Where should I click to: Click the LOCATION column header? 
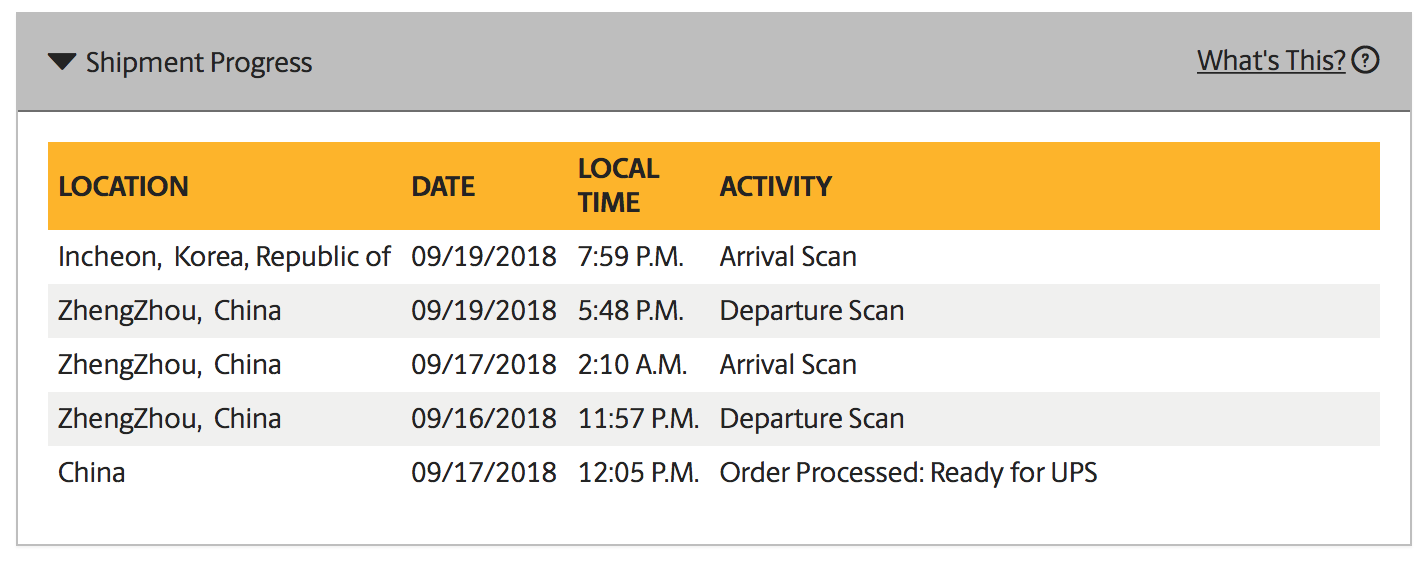coord(123,186)
